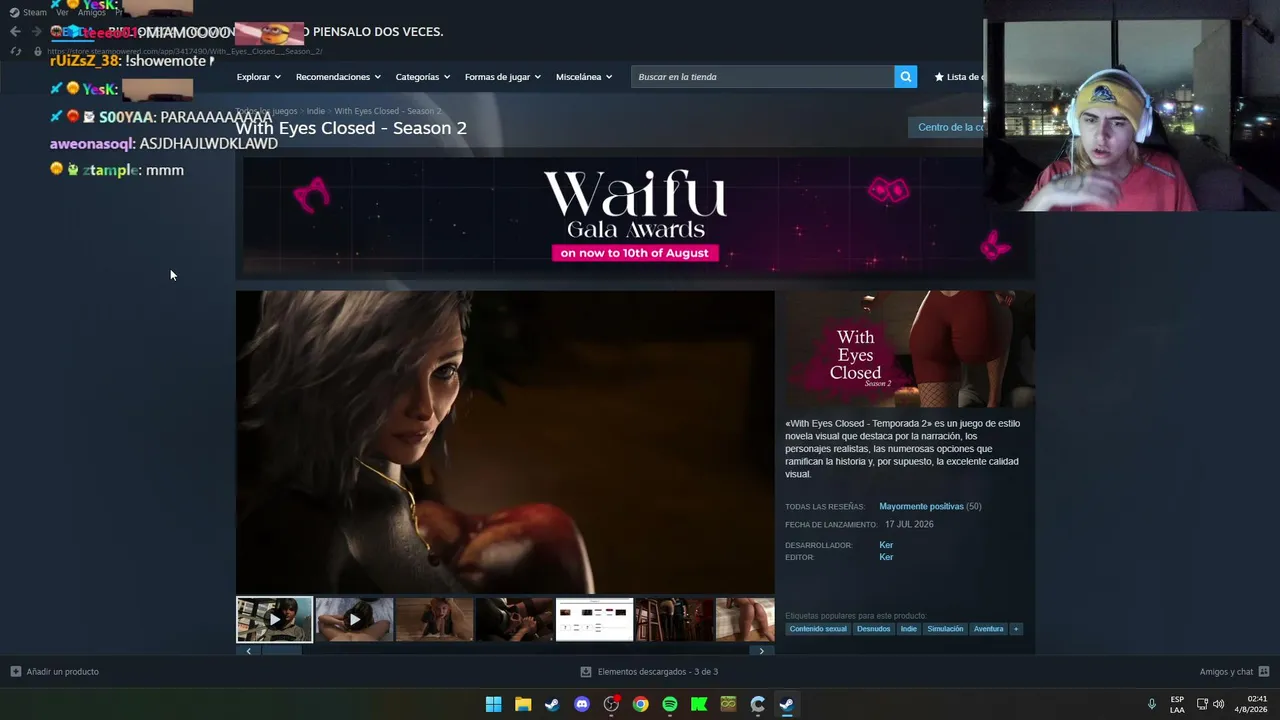This screenshot has width=1280, height=720.
Task: Open Elementos descargados downloads status
Action: pyautogui.click(x=650, y=672)
